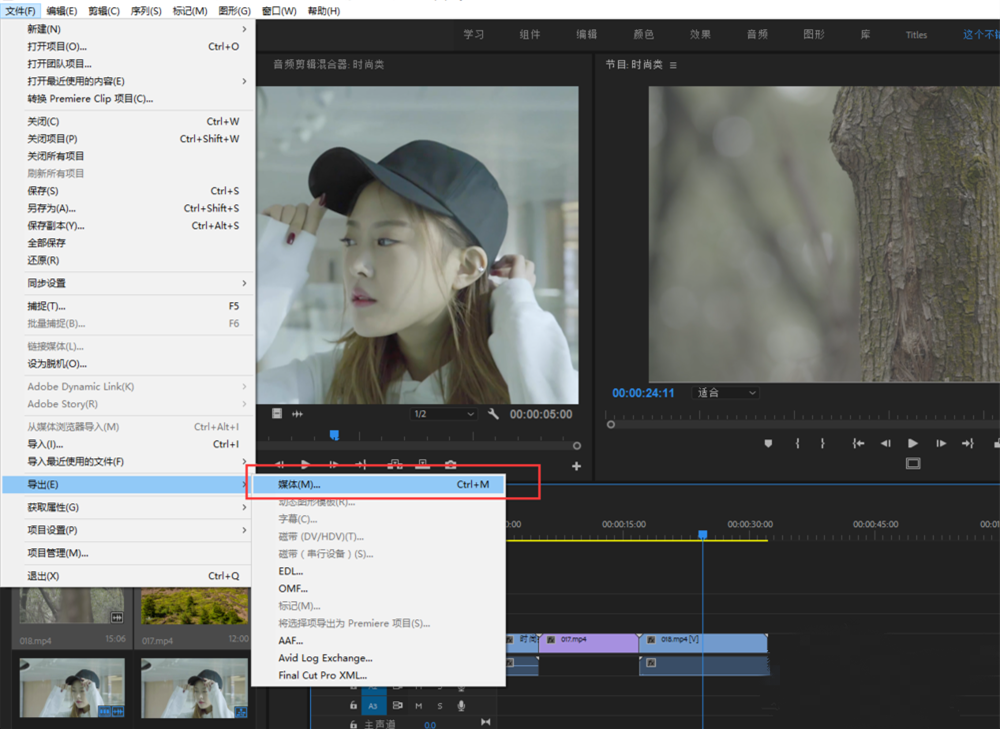
Task: Click the go to in point icon in program monitor
Action: [858, 443]
